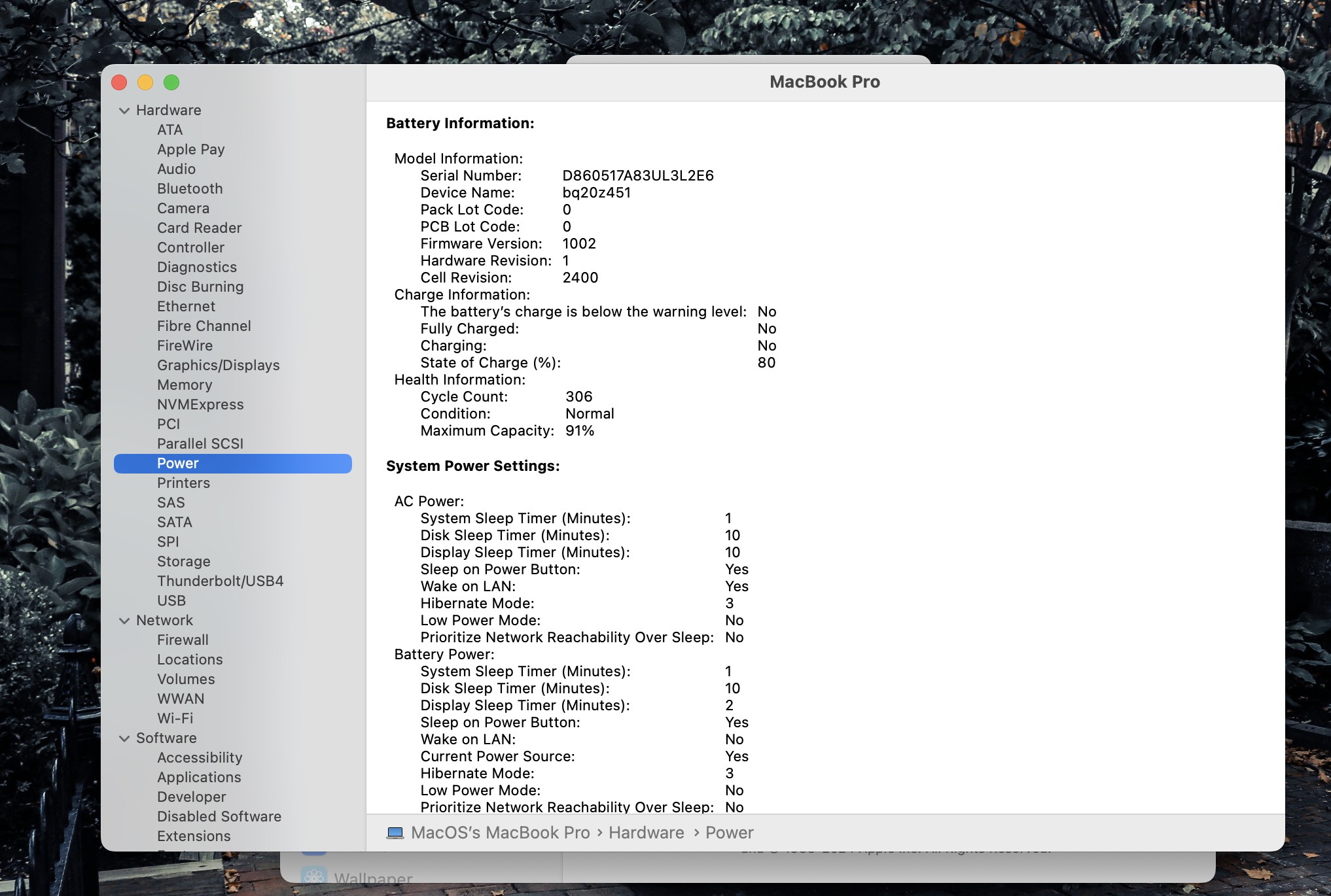Select Ethernet in the sidebar
The image size is (1331, 896).
pyautogui.click(x=186, y=306)
